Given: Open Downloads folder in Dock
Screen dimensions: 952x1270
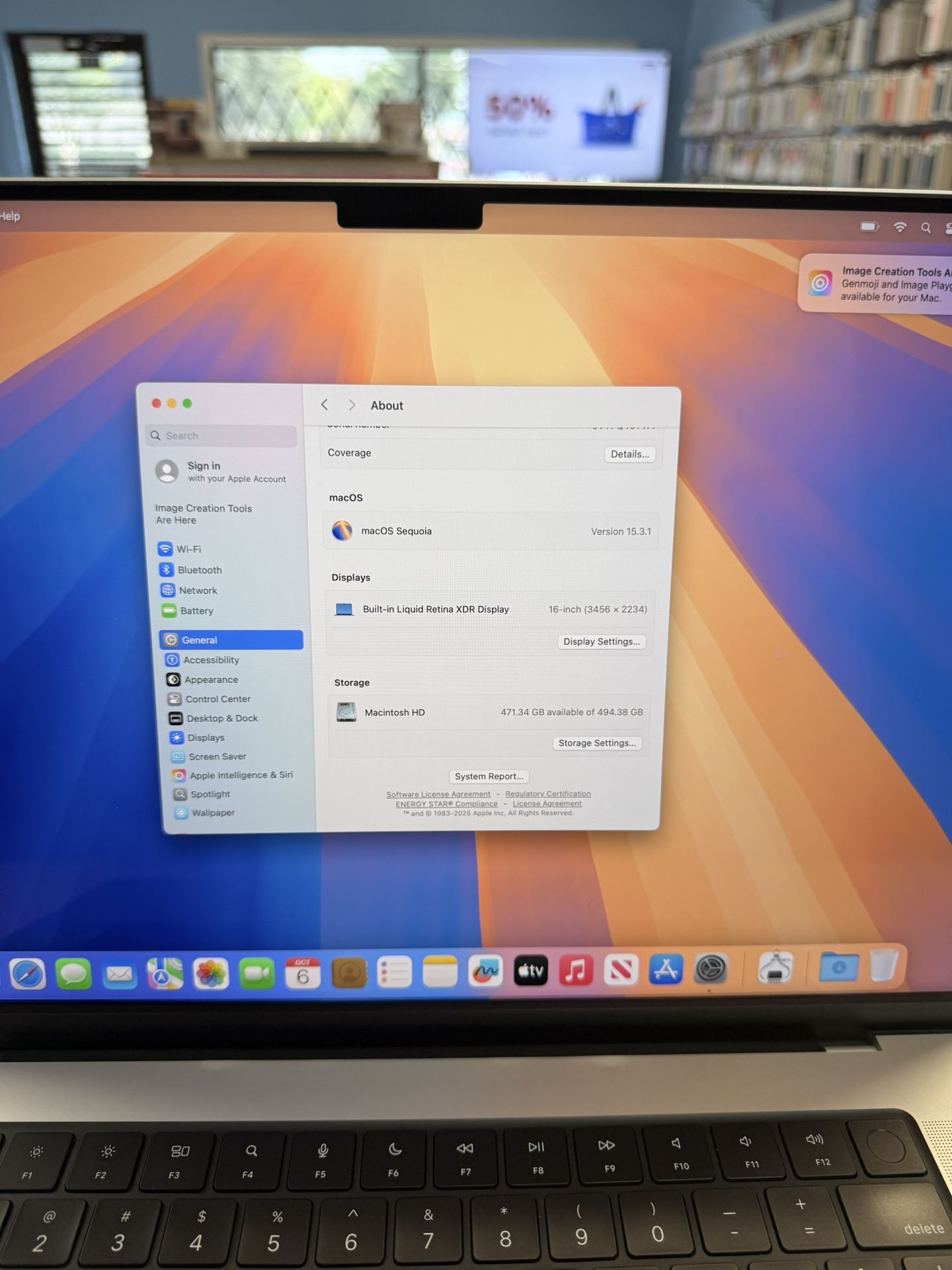Looking at the screenshot, I should [x=838, y=967].
